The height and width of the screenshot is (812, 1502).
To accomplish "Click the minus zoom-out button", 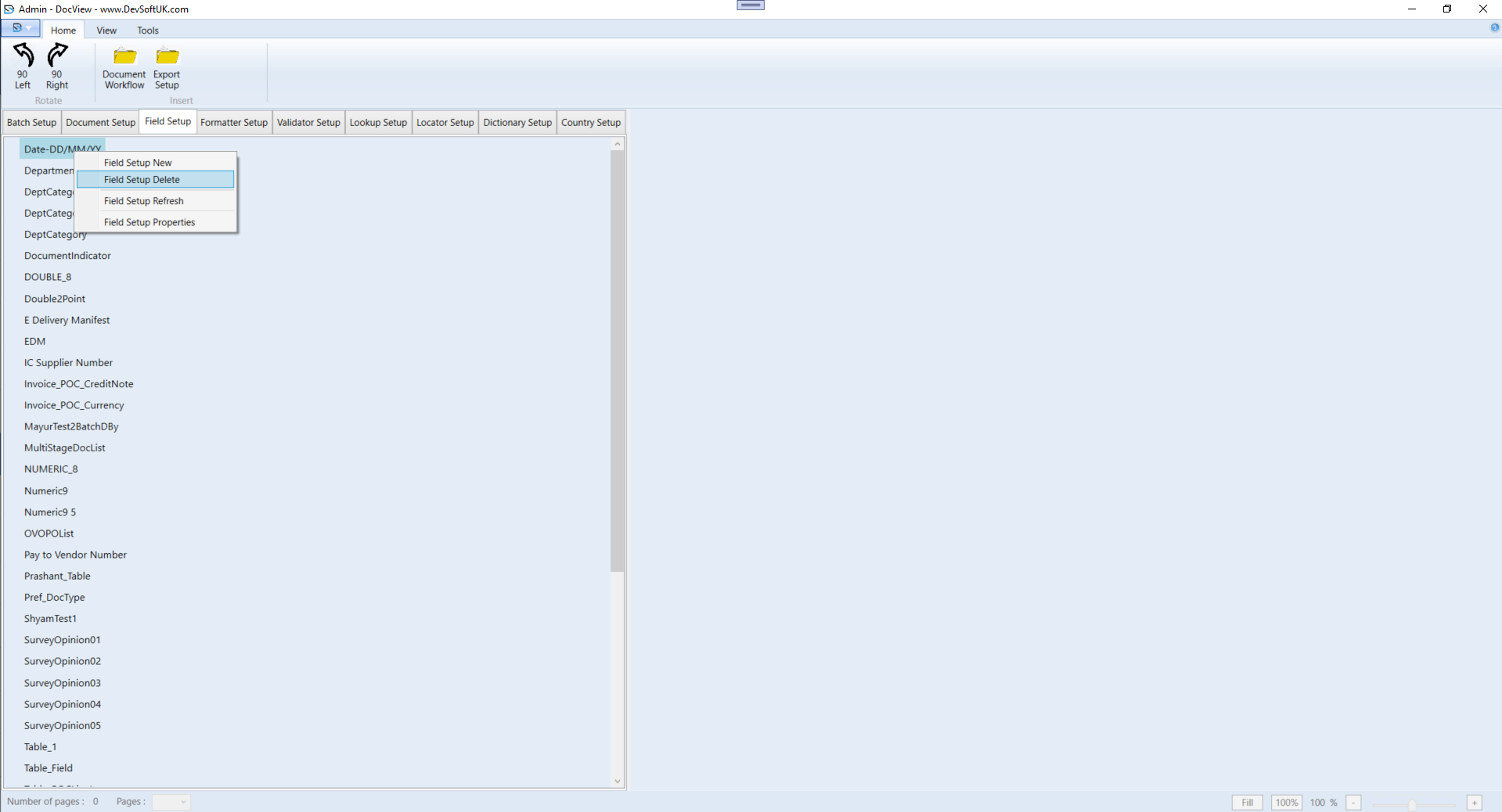I will click(x=1354, y=803).
